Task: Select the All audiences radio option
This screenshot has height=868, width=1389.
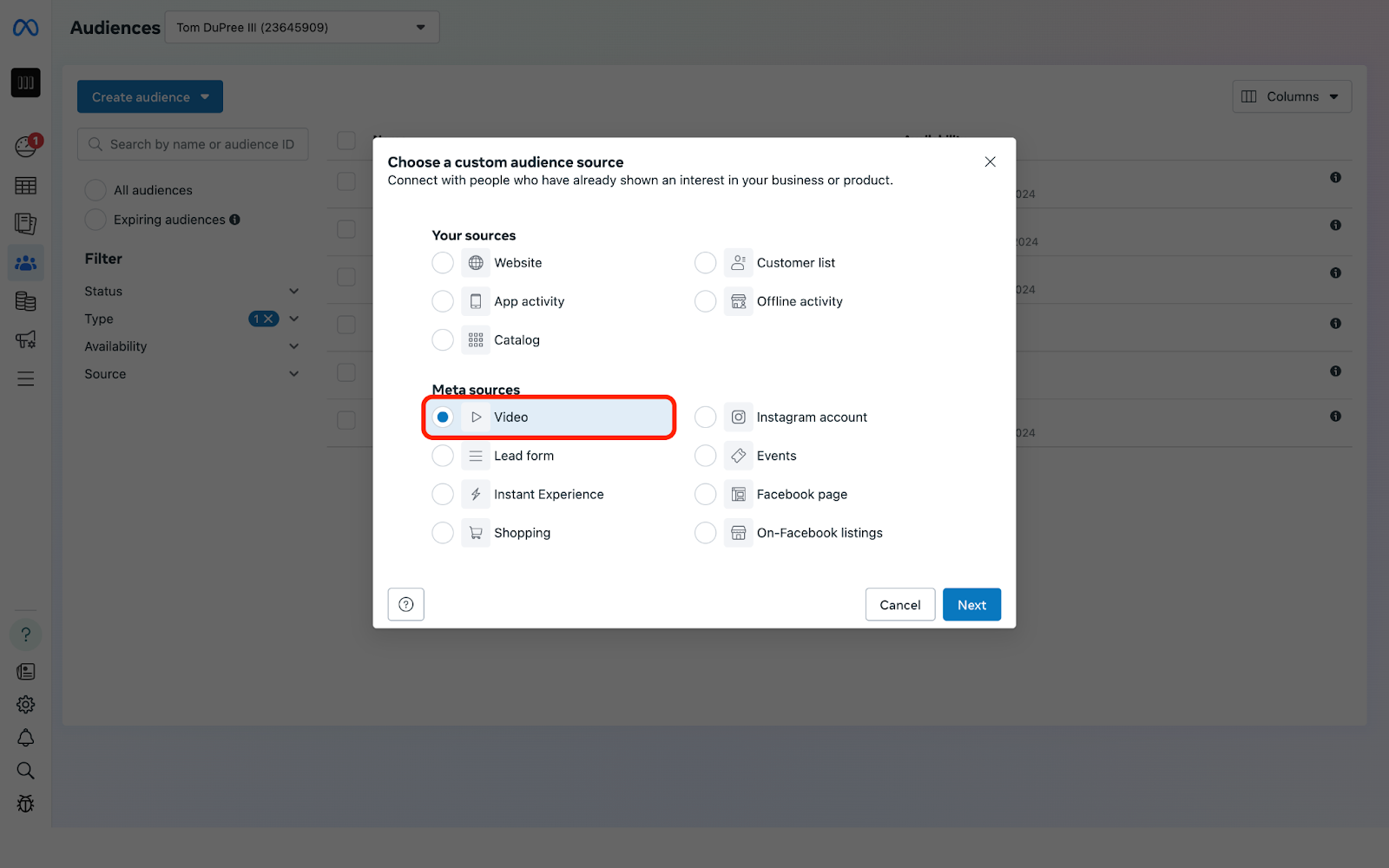Action: pyautogui.click(x=95, y=190)
